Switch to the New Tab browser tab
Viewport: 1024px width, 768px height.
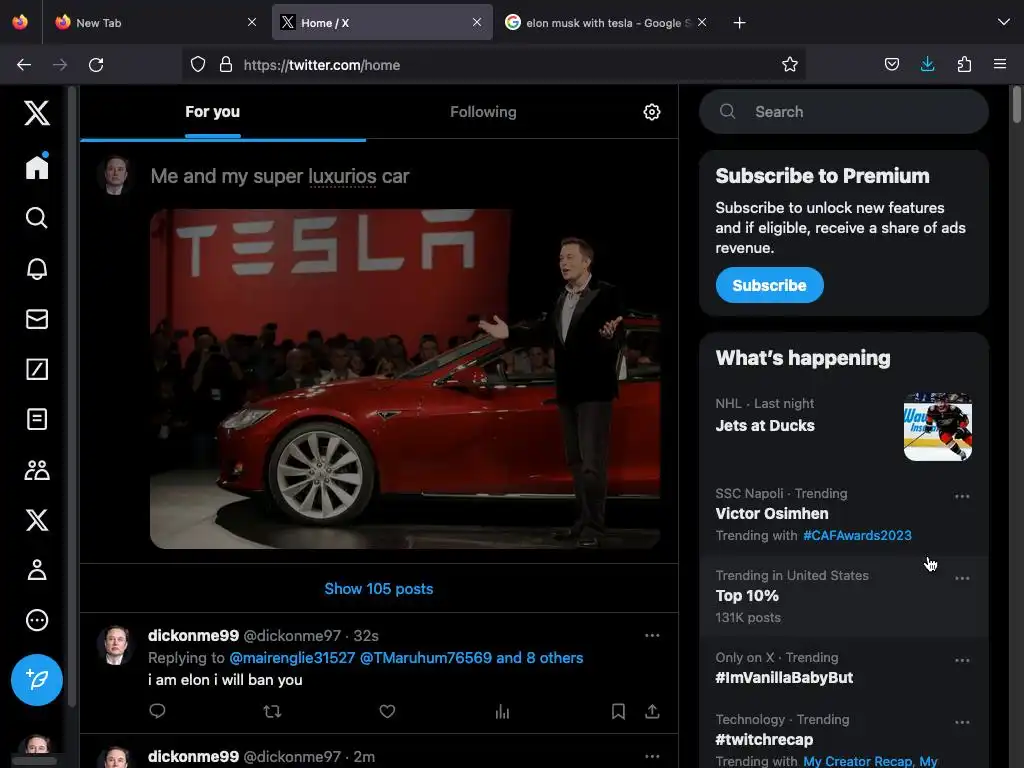click(150, 22)
